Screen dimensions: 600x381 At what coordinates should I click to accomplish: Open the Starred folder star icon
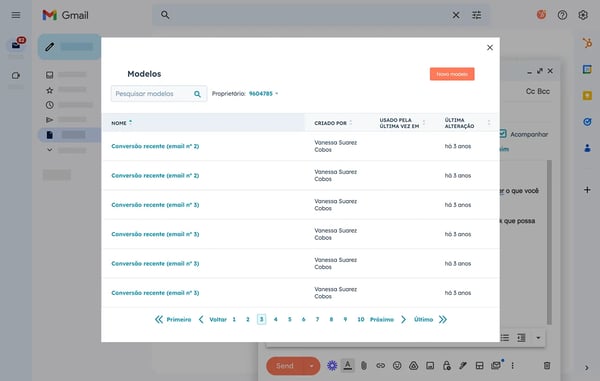coord(49,90)
